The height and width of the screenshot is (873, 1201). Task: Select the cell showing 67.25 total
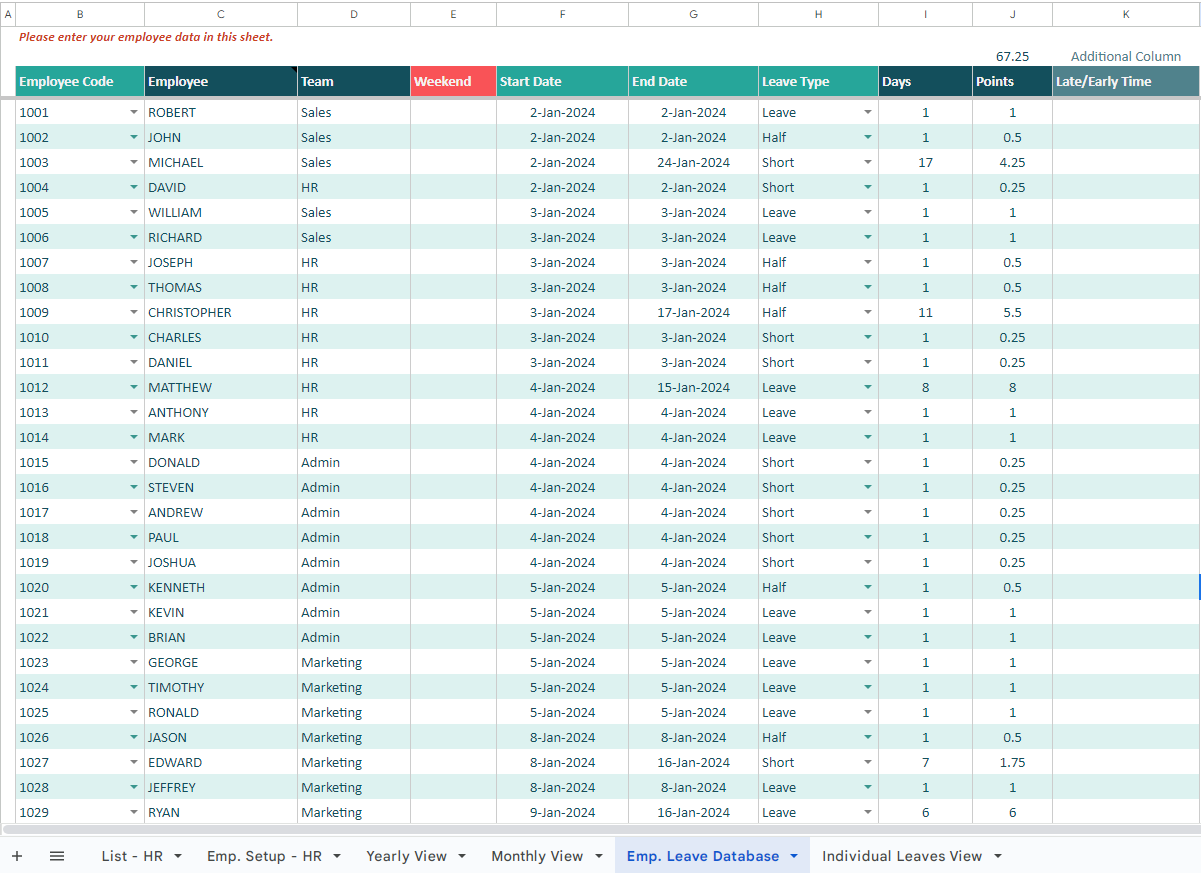point(1012,57)
